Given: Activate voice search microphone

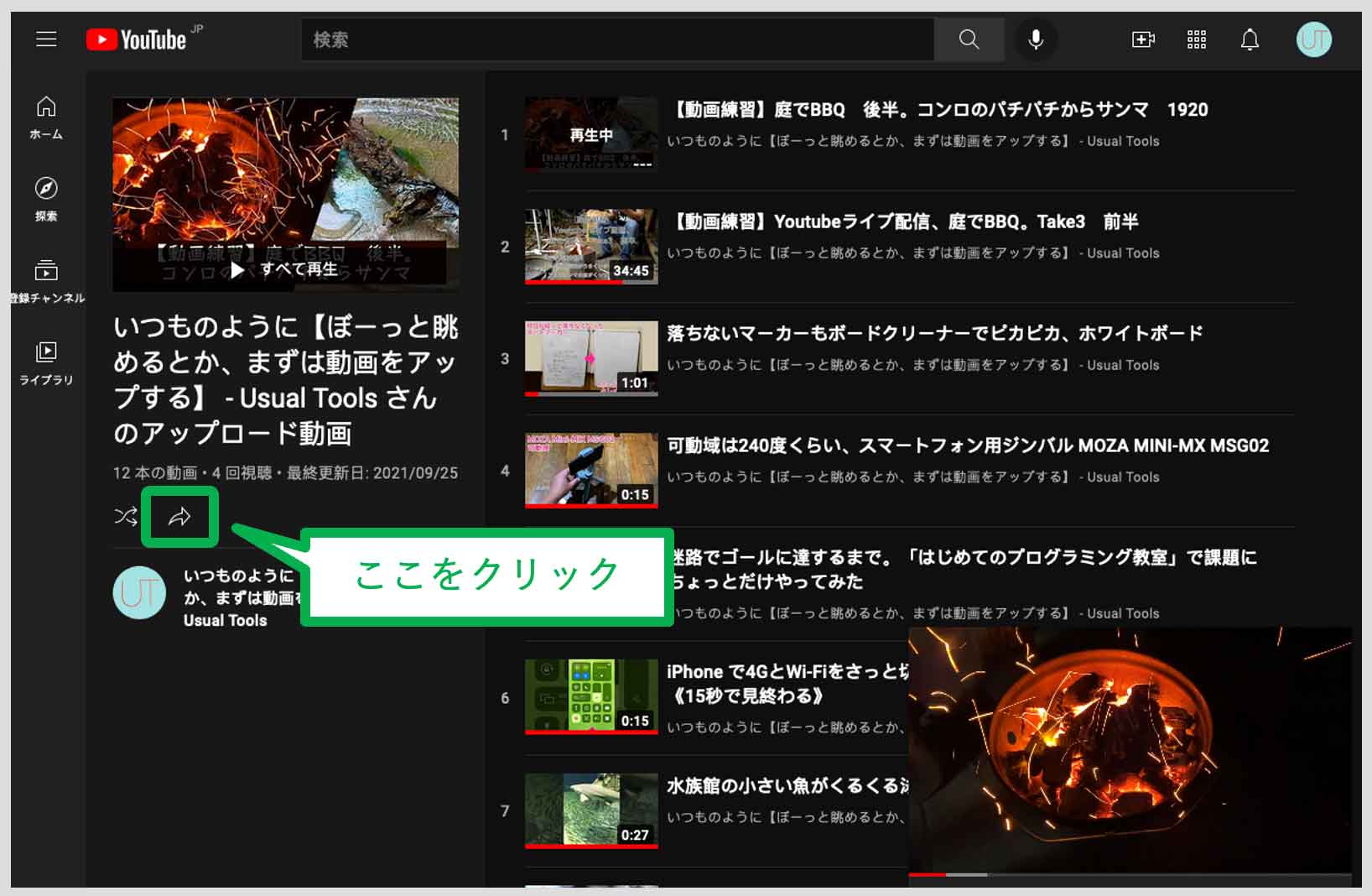Looking at the screenshot, I should click(1036, 39).
